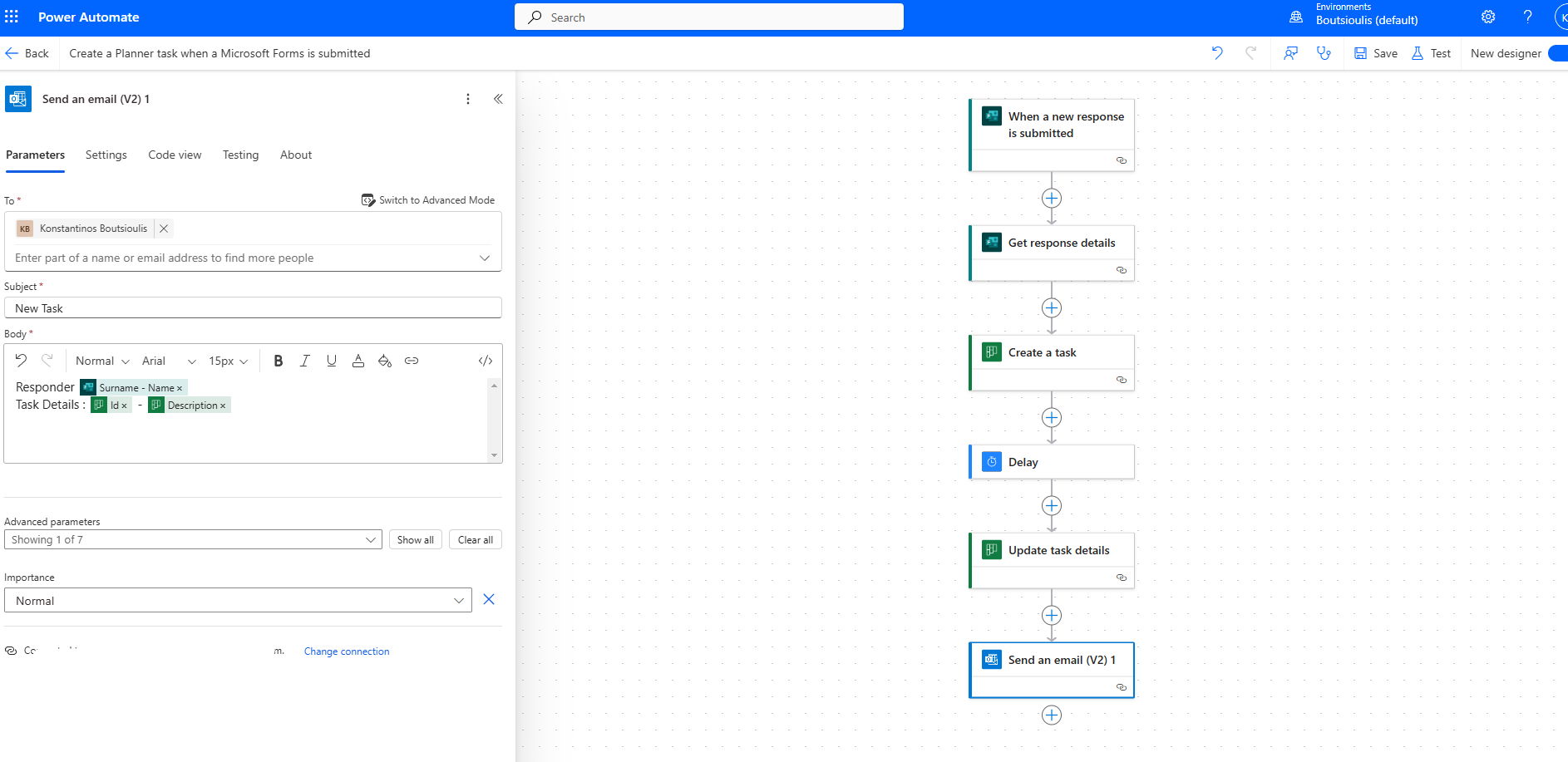The image size is (1568, 762).
Task: Undo the flow change in command bar
Action: (x=1217, y=53)
